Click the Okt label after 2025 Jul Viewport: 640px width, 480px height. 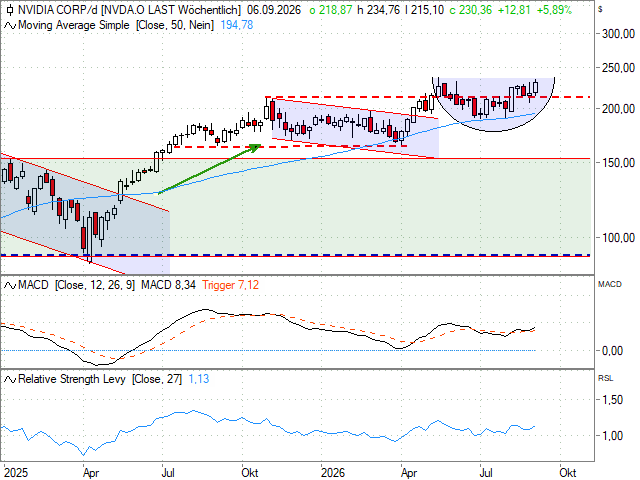pos(250,473)
